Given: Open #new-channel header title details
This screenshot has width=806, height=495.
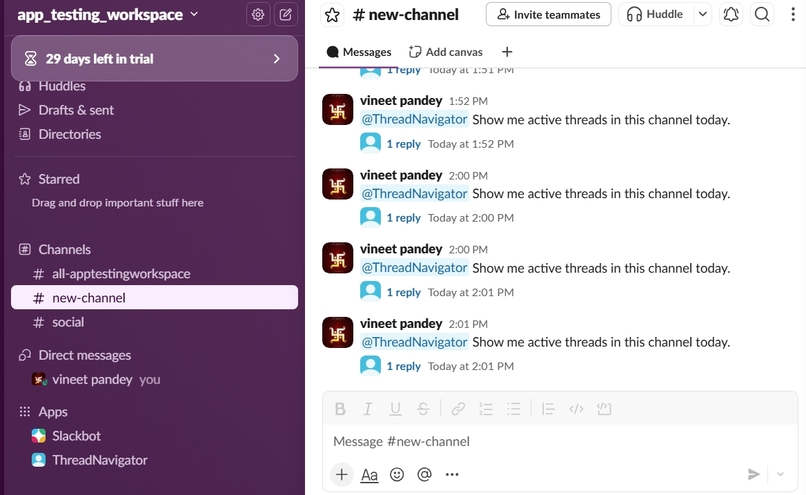Looking at the screenshot, I should [406, 14].
